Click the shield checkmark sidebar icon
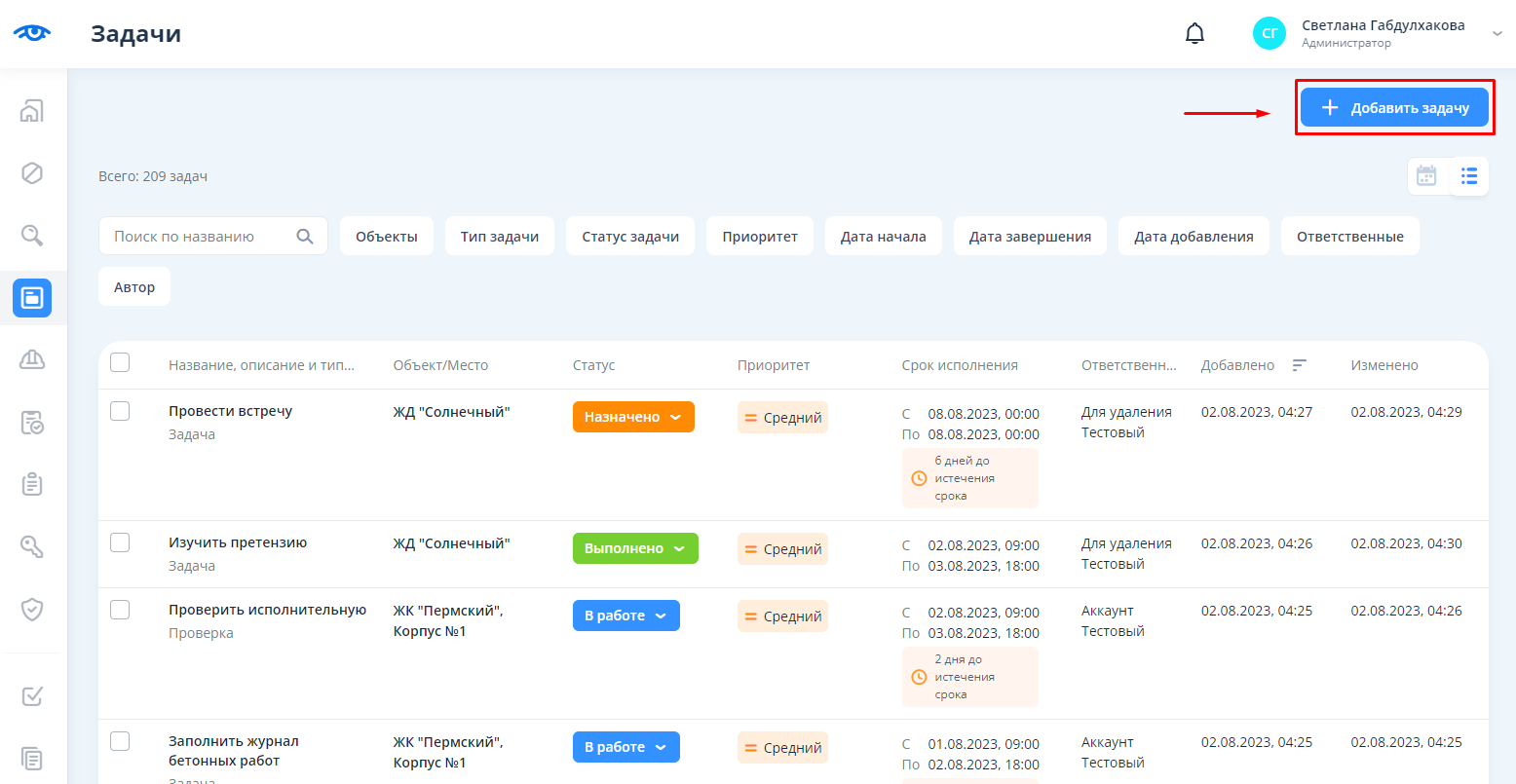The image size is (1516, 784). click(x=32, y=610)
